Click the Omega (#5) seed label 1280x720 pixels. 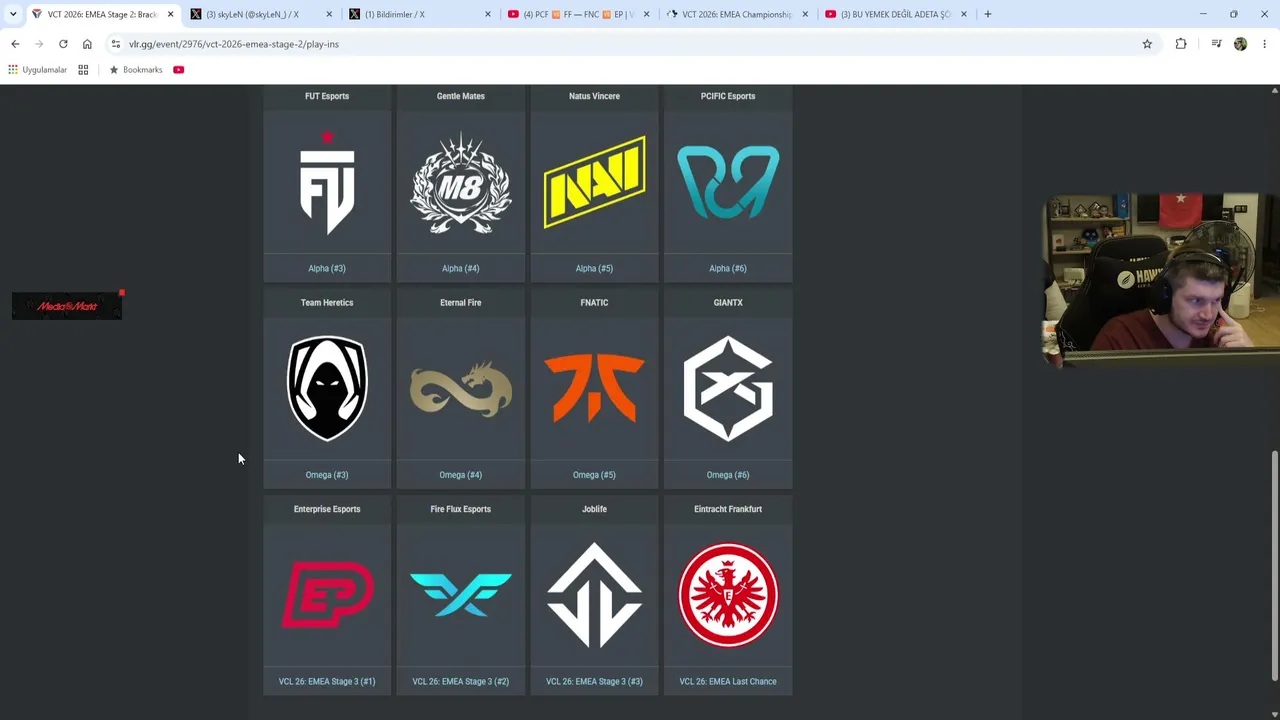(x=594, y=475)
